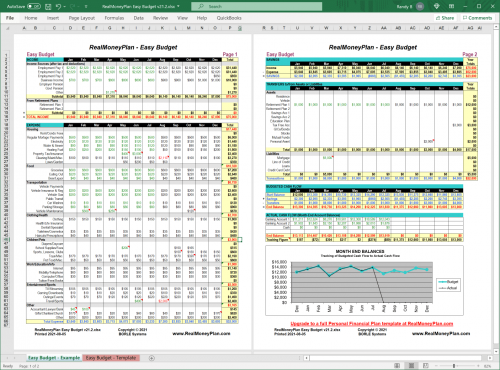
Task: Click the Page: 1 of 2 status text
Action: click(x=29, y=366)
